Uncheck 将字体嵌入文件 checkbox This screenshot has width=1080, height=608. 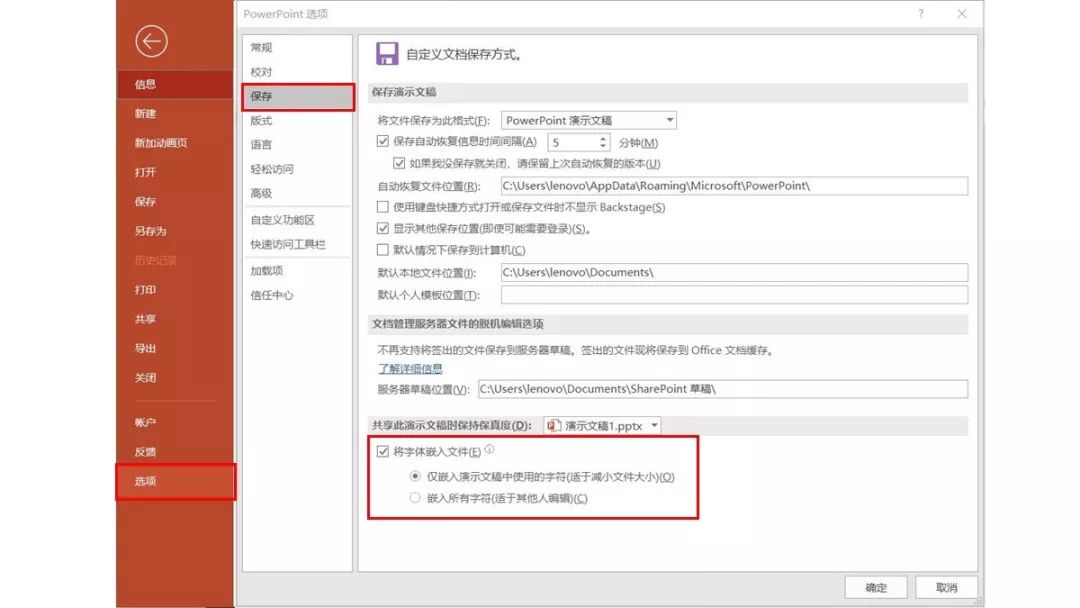pos(382,451)
